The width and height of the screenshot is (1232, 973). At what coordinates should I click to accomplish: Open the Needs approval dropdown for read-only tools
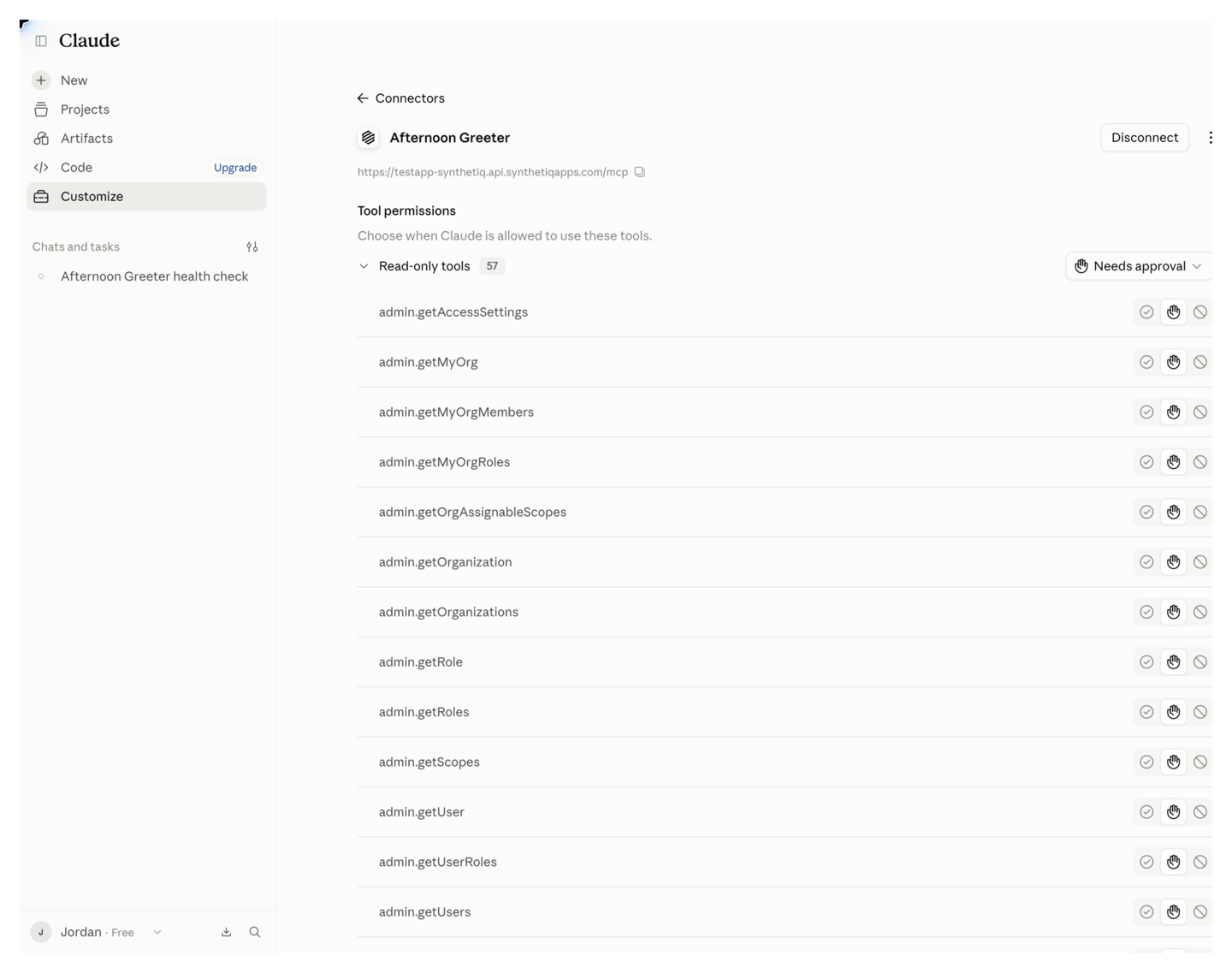point(1139,266)
